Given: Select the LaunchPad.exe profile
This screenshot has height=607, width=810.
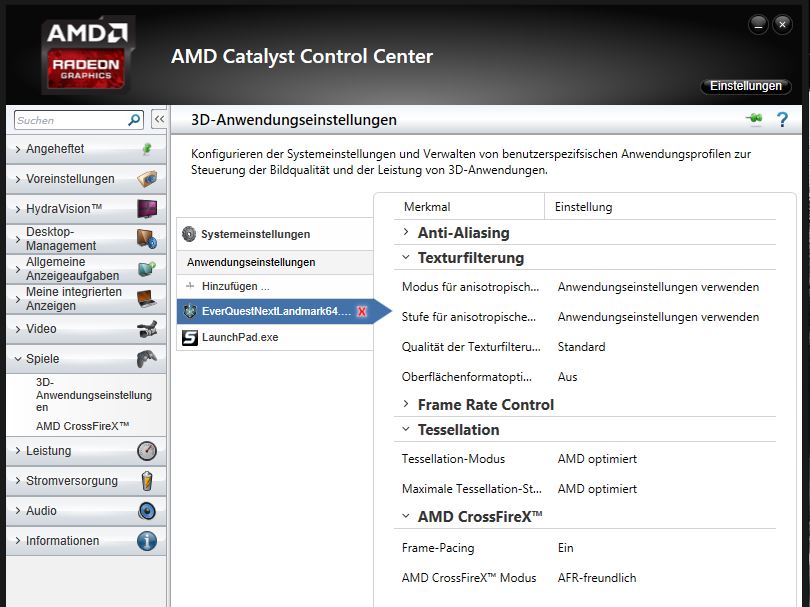Looking at the screenshot, I should [274, 337].
